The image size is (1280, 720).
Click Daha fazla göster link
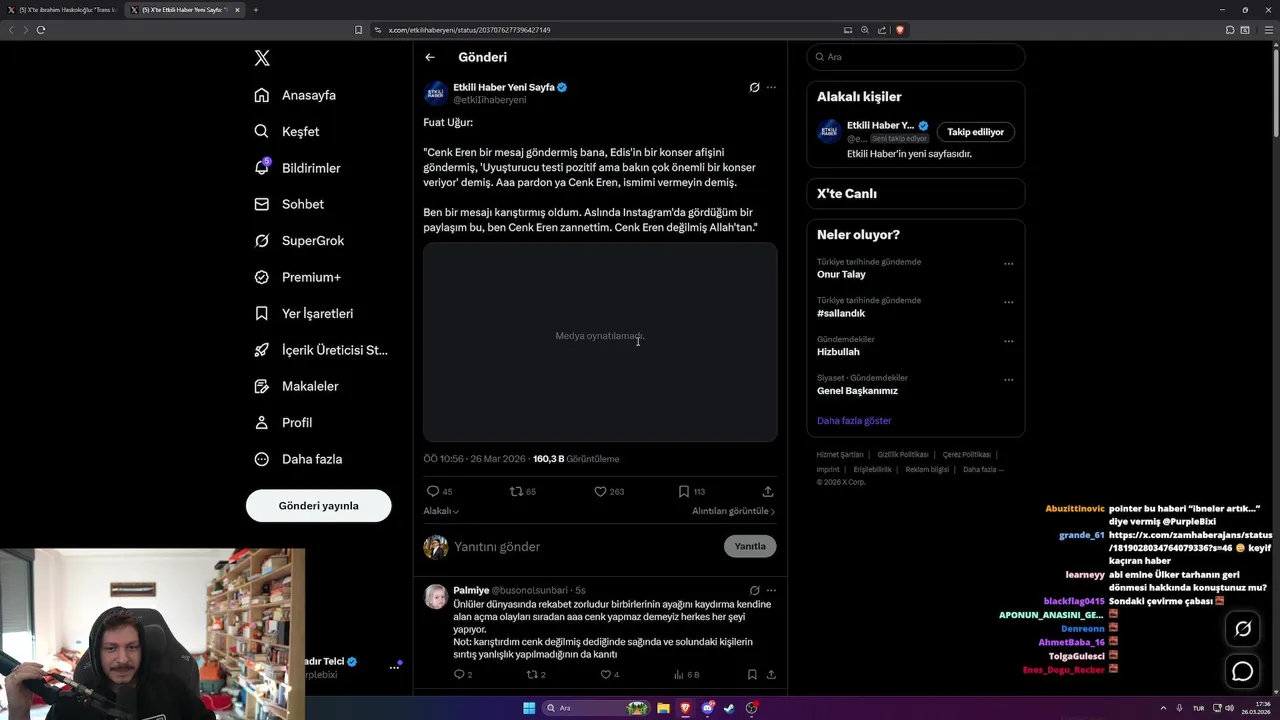[854, 421]
